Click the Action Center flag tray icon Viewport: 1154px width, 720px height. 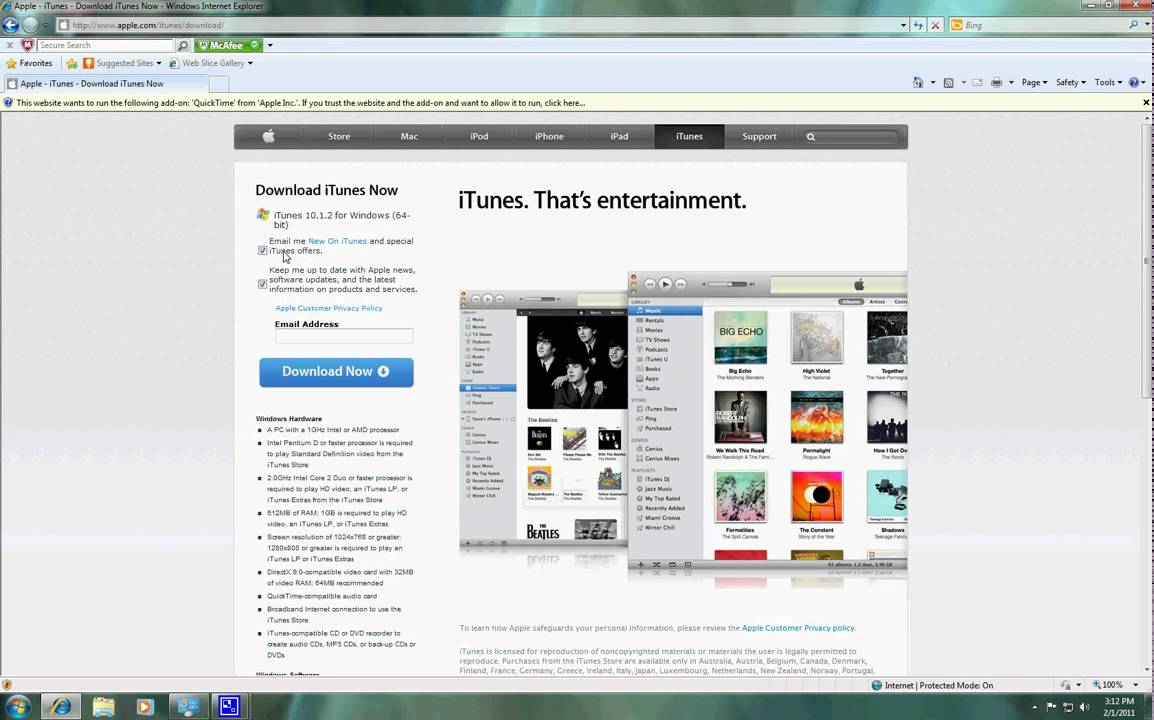1051,707
